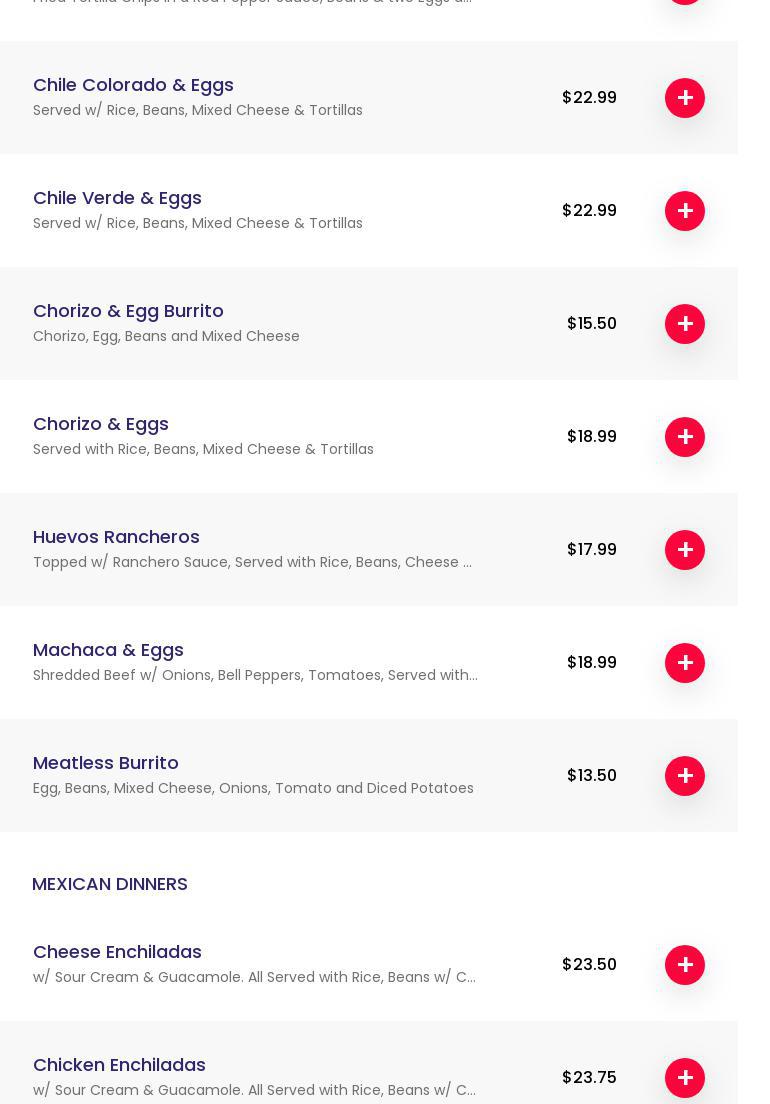This screenshot has height=1104, width=770.
Task: Open the Meatless Burrito item name
Action: coord(106,763)
